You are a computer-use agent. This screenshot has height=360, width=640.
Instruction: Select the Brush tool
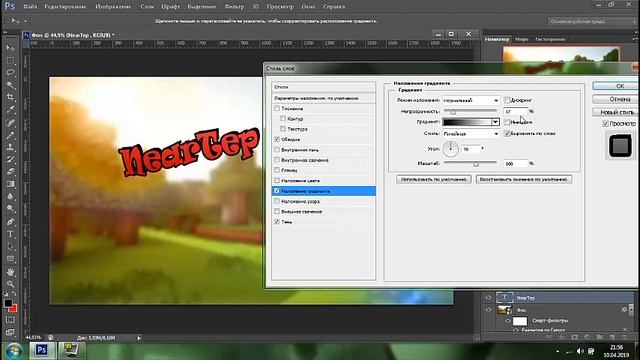coord(10,135)
